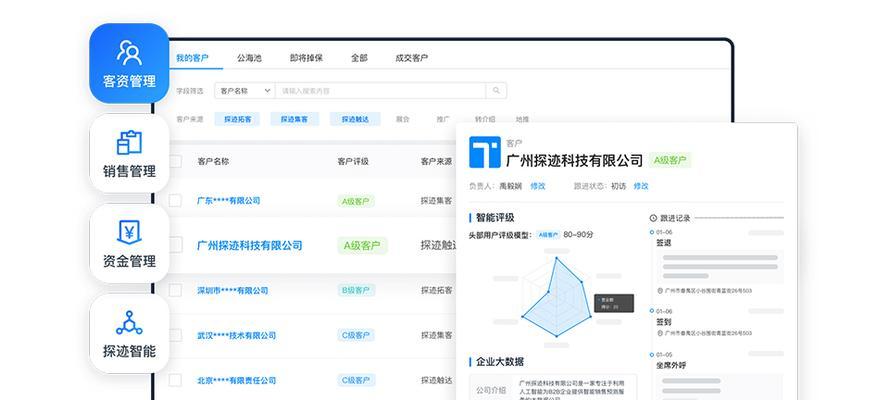Filter source by 展会
Screen dimensions: 889x400
(403, 120)
